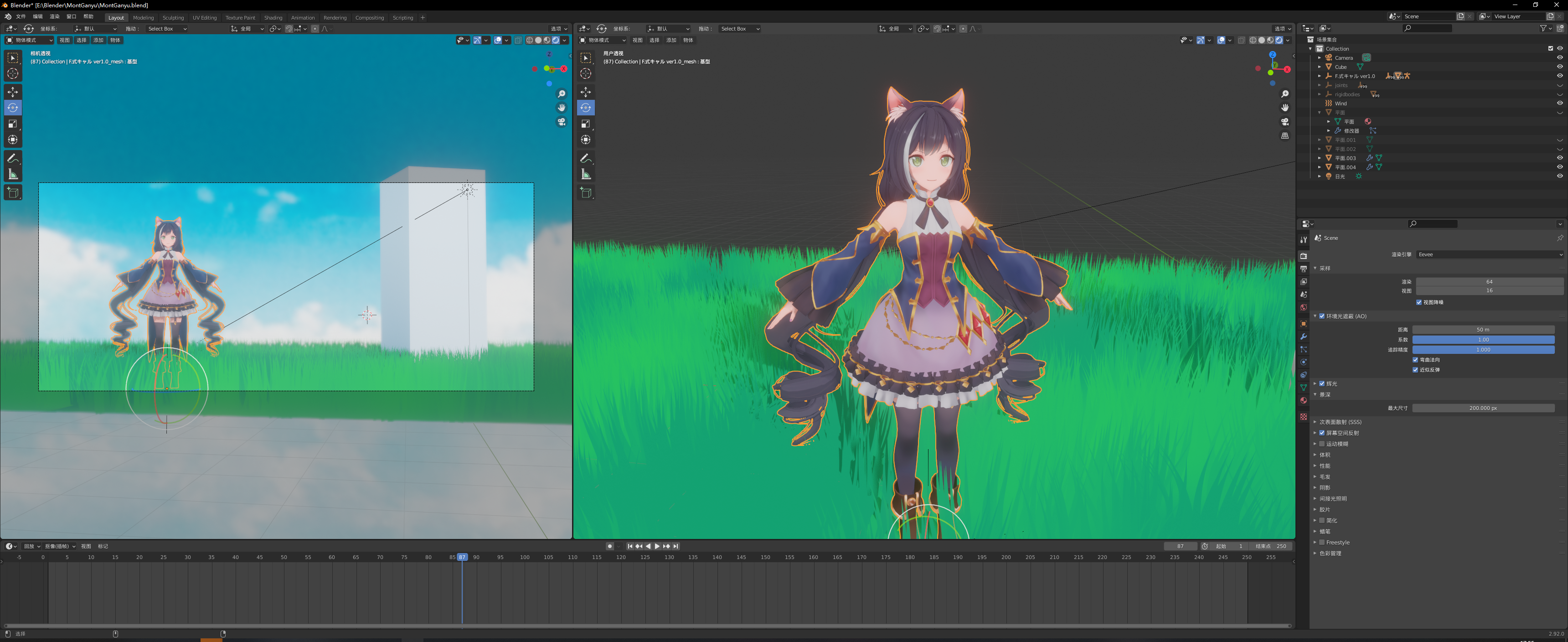This screenshot has width=1568, height=642.
Task: Click the AO 系数 1.00 slider
Action: click(x=1483, y=340)
